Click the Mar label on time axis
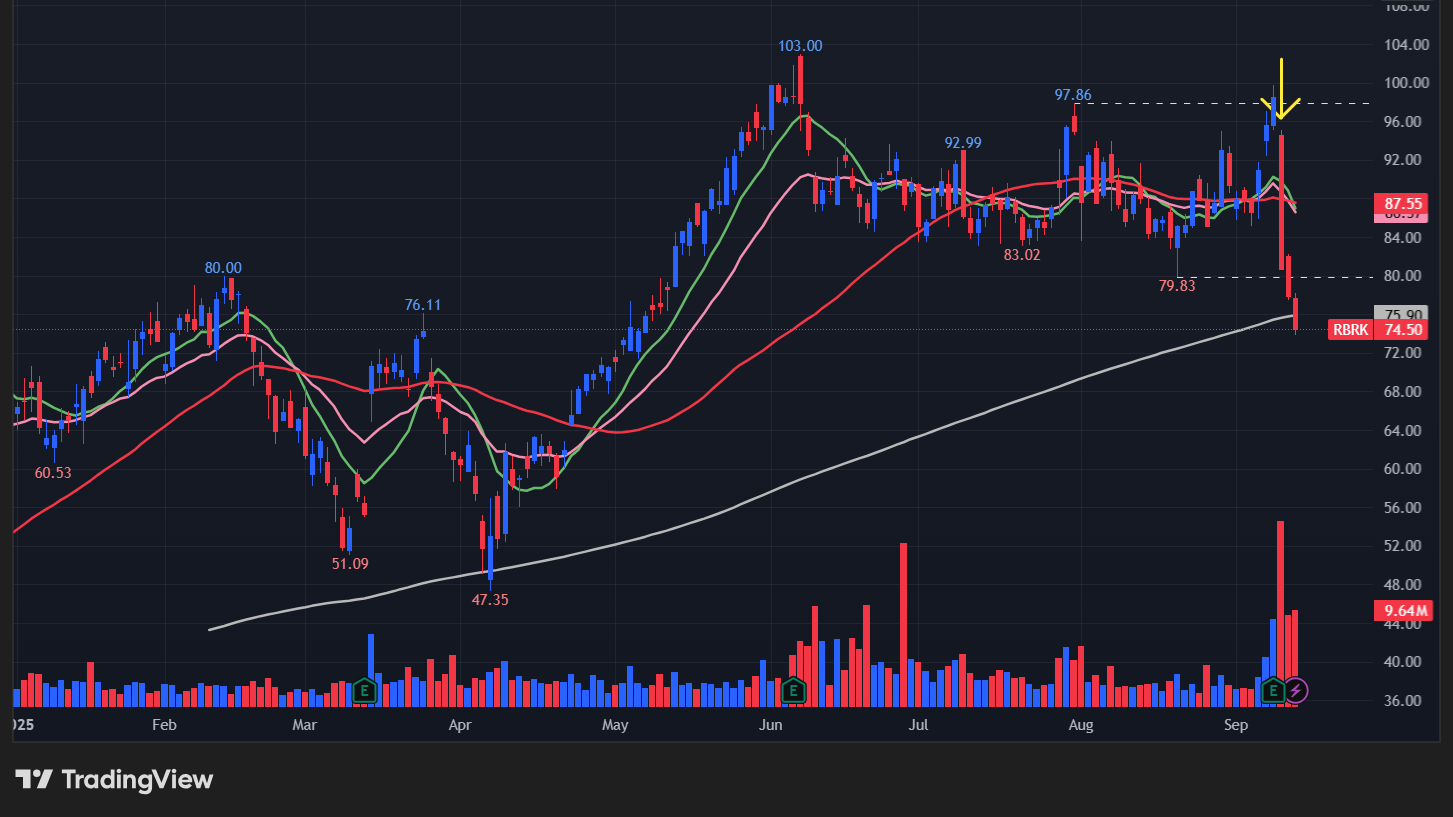1453x817 pixels. pos(304,724)
